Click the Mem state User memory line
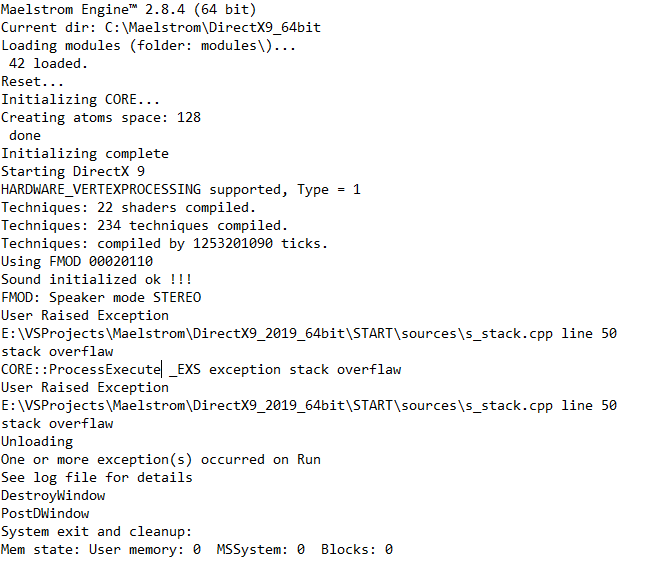 [x=196, y=550]
